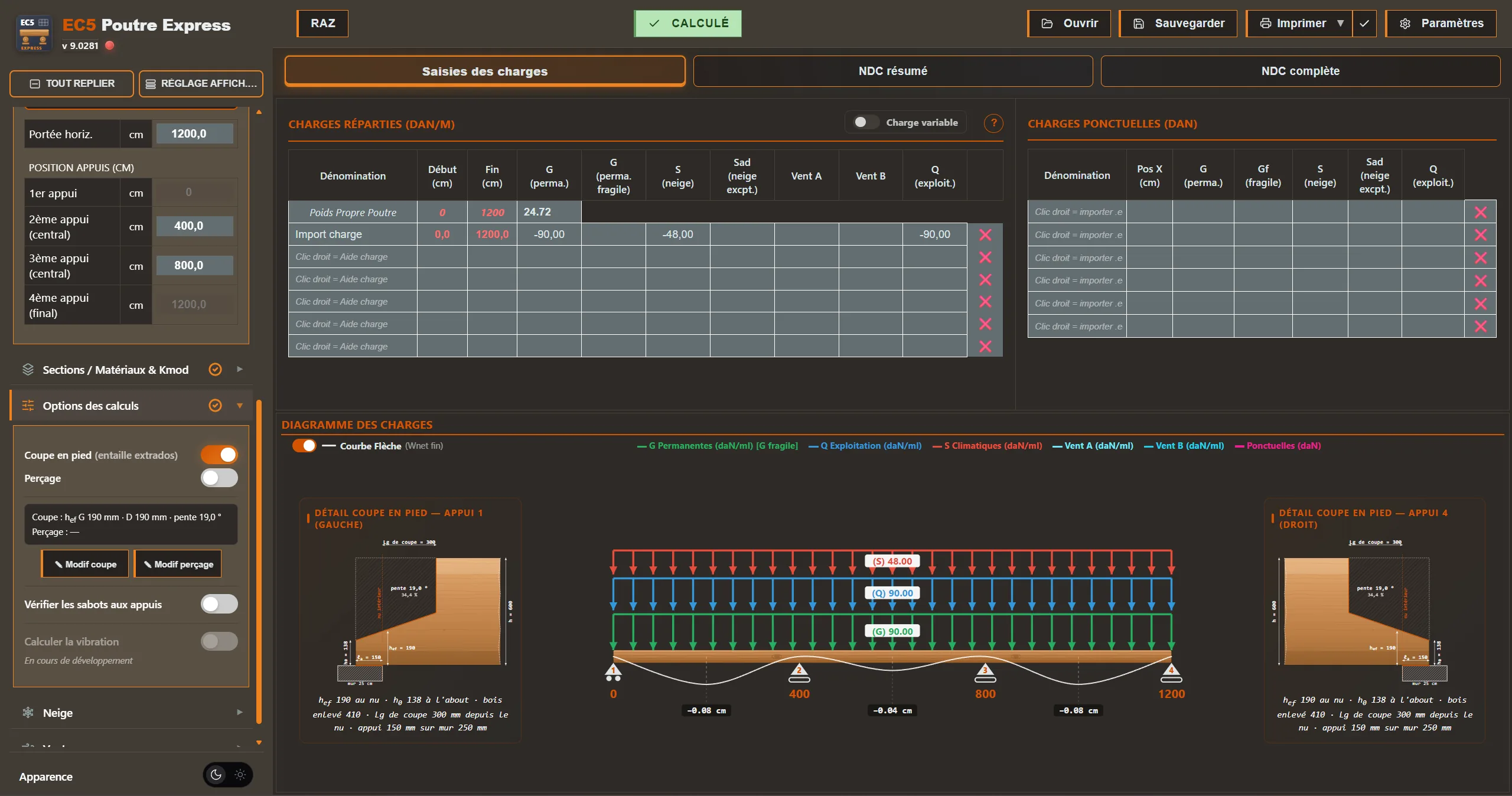
Task: Switch to light mode sun icon
Action: (240, 775)
